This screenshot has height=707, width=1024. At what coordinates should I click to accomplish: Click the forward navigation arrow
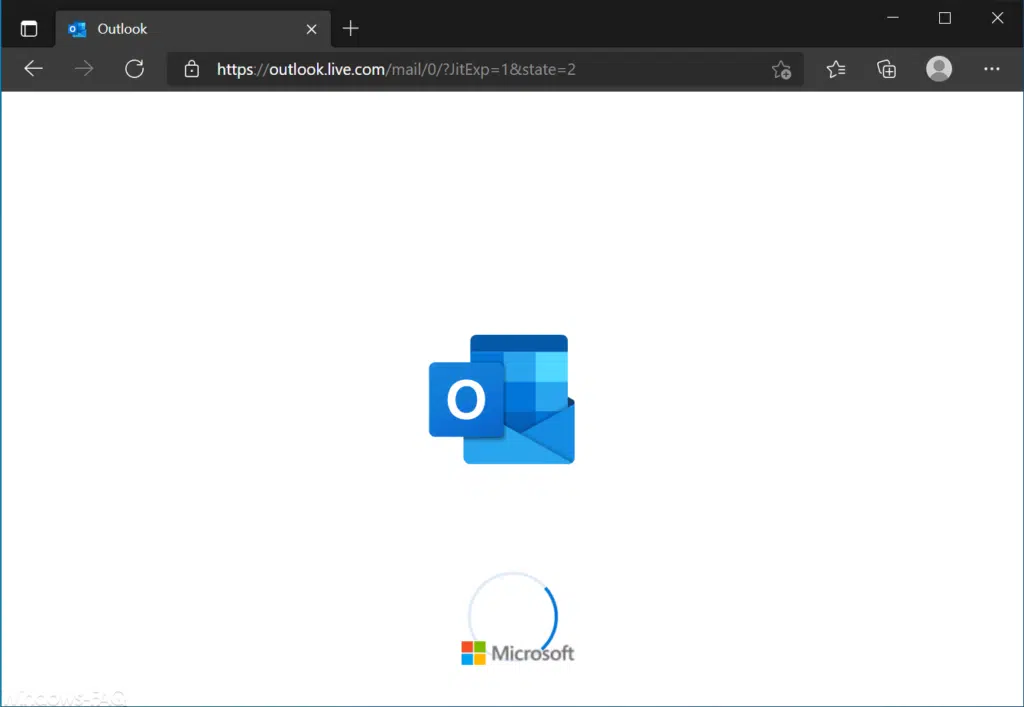(x=84, y=69)
